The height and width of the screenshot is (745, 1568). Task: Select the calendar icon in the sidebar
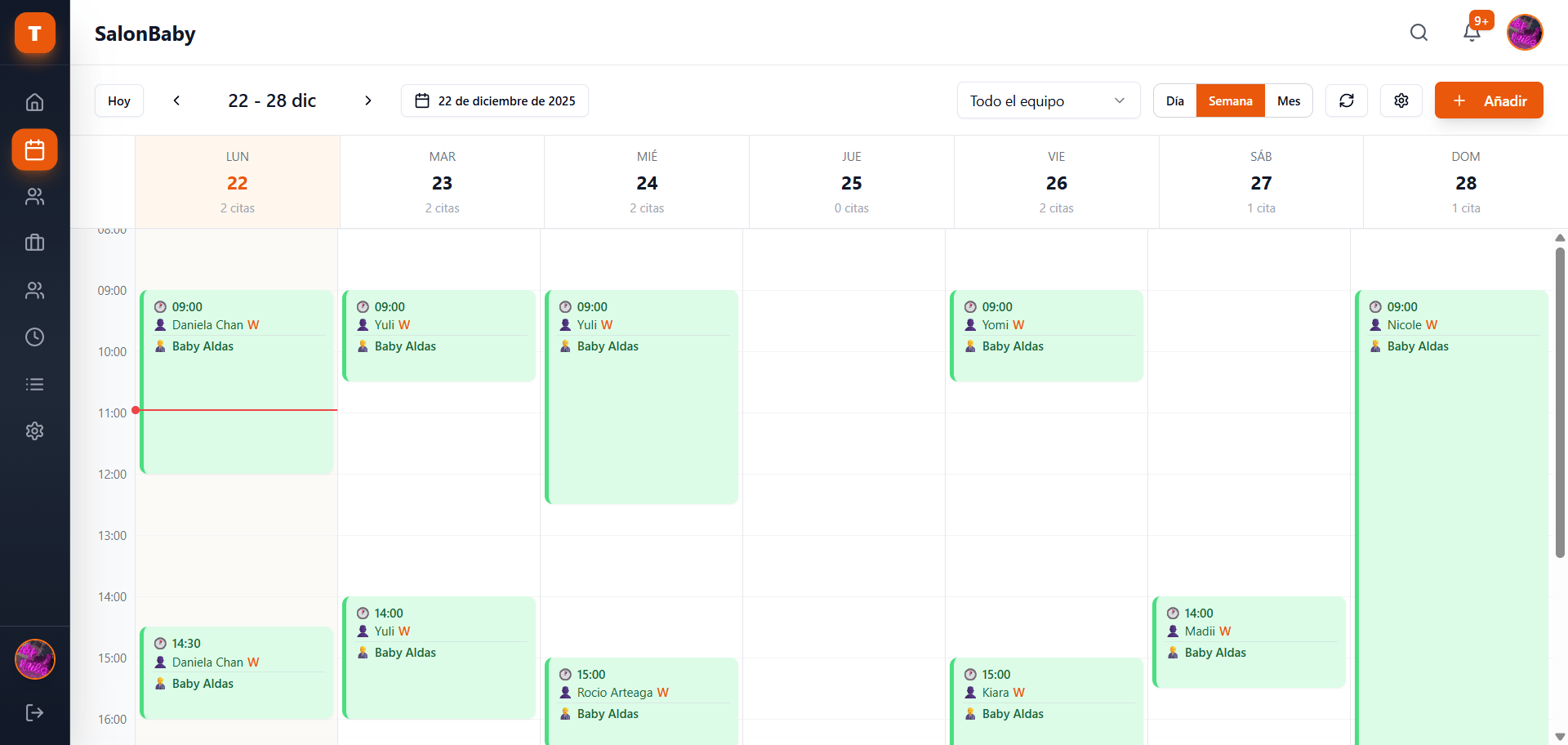(x=34, y=149)
